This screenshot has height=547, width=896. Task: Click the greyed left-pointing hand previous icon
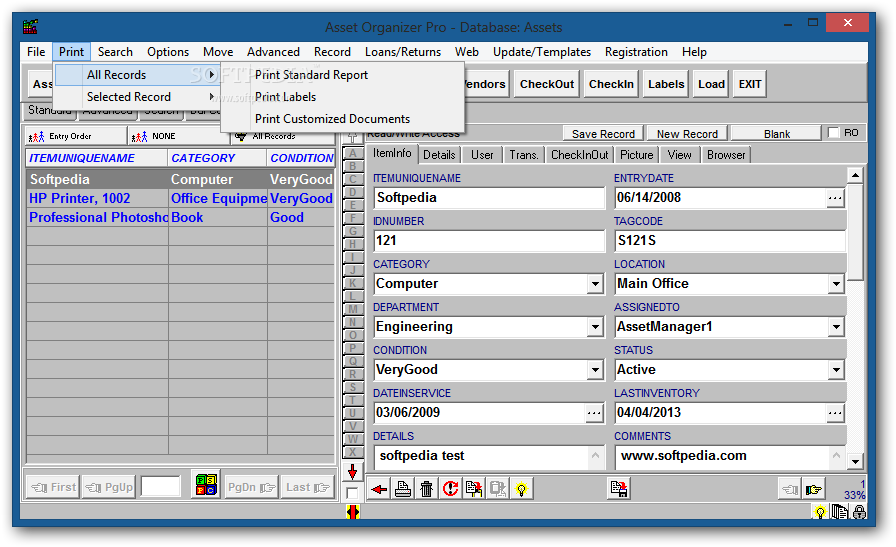[x=790, y=489]
